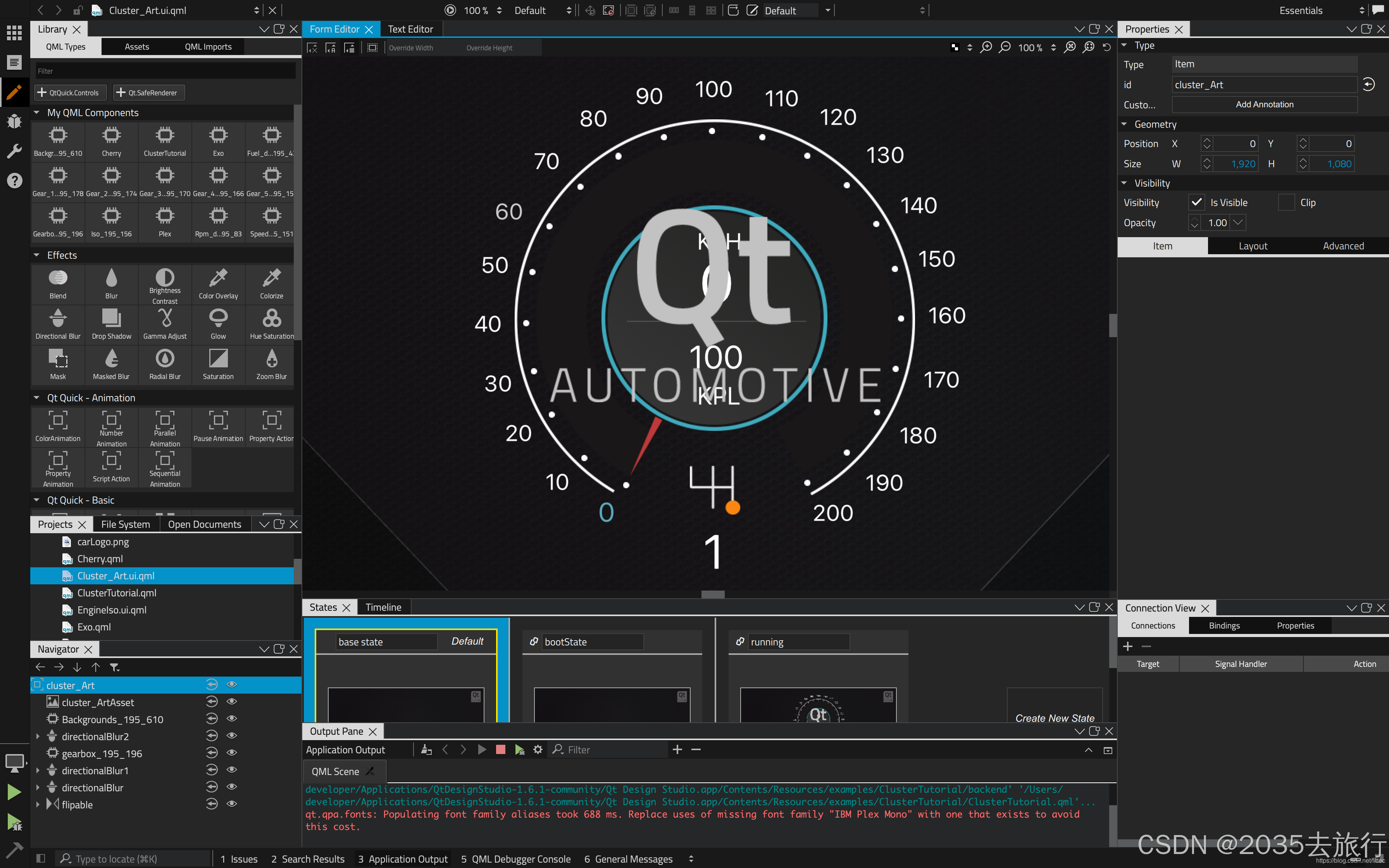This screenshot has width=1389, height=868.
Task: Select the Hue Saturation effect
Action: tap(272, 324)
